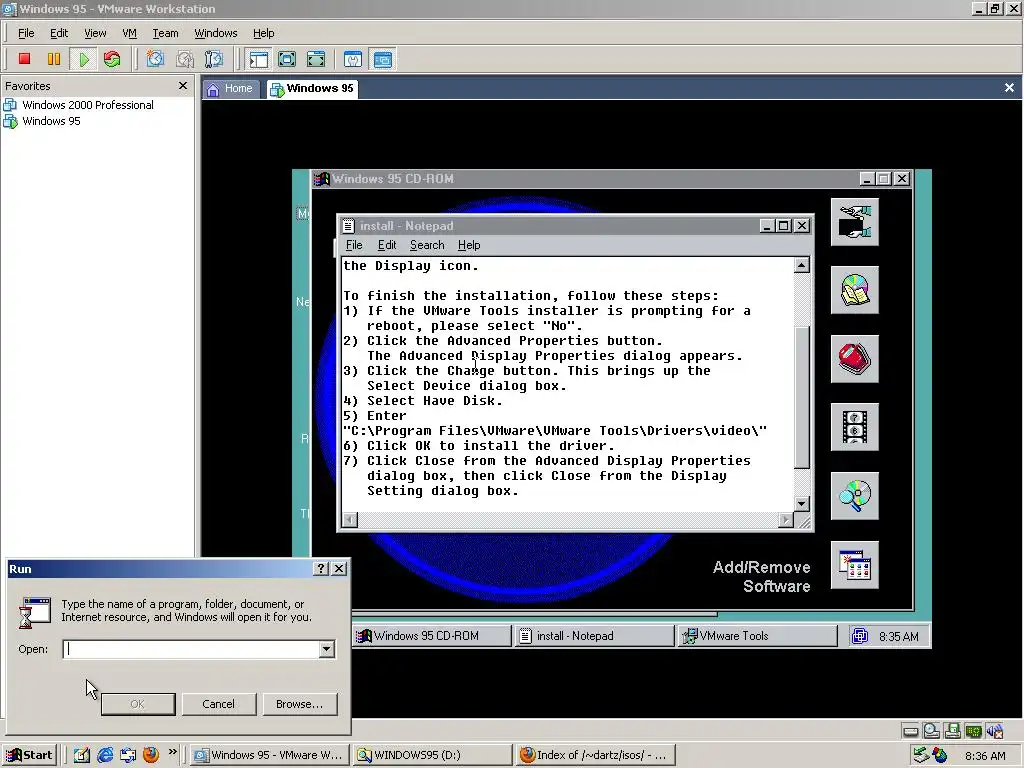Click Notepad vertical scroll down arrow
The image size is (1024, 768).
pos(802,504)
